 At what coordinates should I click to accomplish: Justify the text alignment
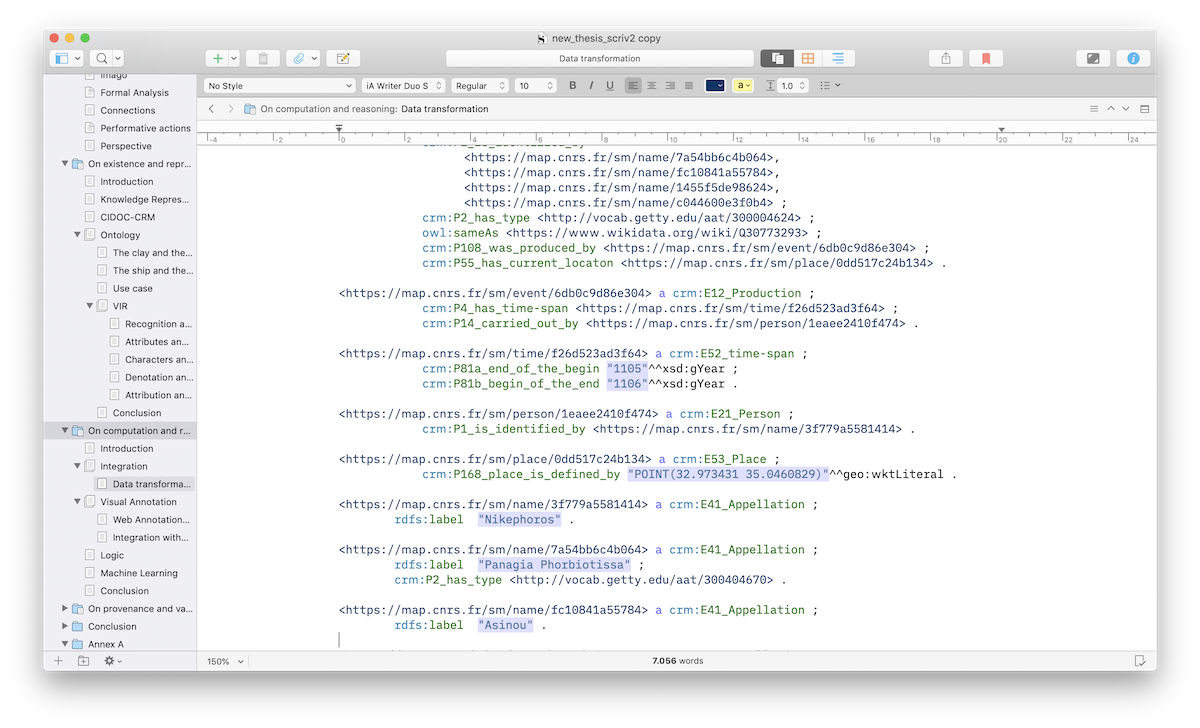689,86
